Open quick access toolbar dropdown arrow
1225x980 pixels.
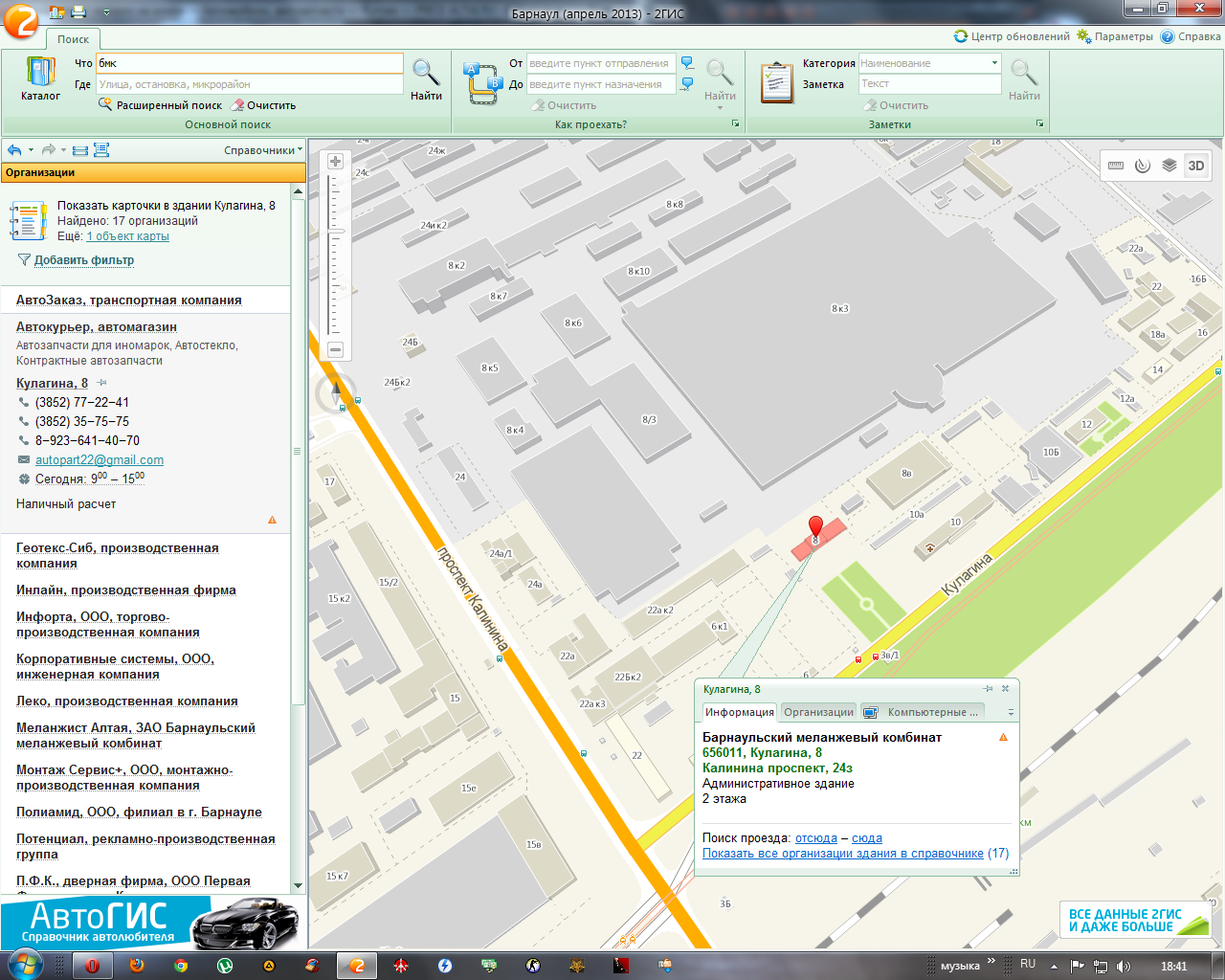106,12
